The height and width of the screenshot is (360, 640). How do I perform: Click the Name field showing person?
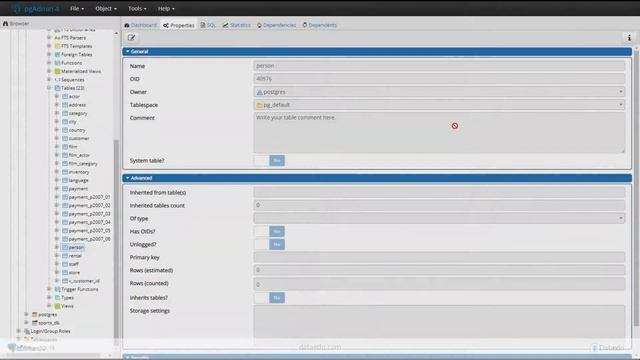click(x=439, y=66)
